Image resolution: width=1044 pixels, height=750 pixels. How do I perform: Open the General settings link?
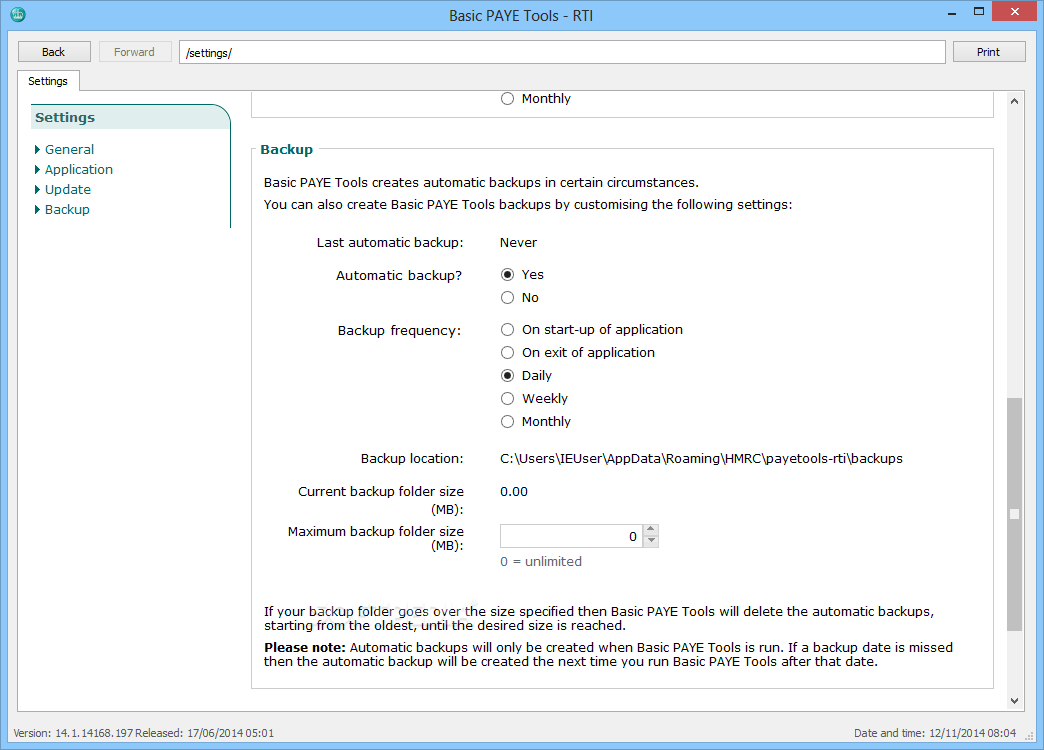pos(69,149)
